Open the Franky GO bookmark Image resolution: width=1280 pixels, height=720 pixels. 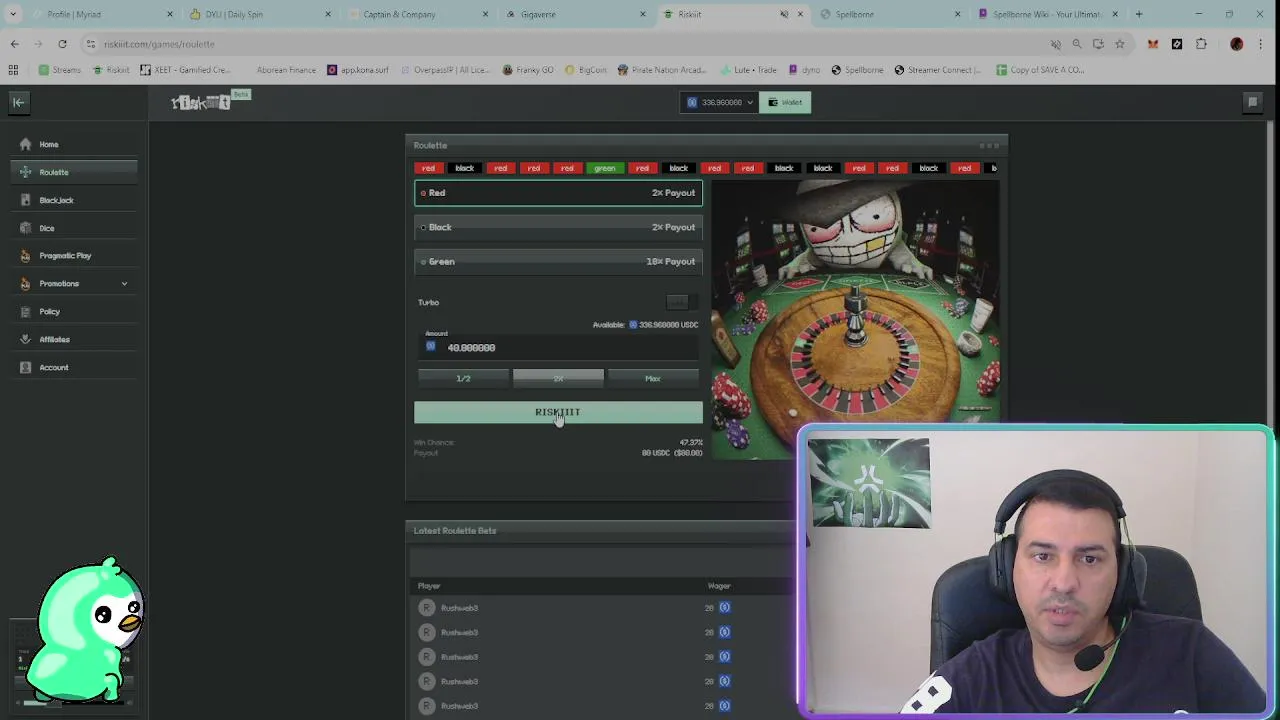[528, 70]
